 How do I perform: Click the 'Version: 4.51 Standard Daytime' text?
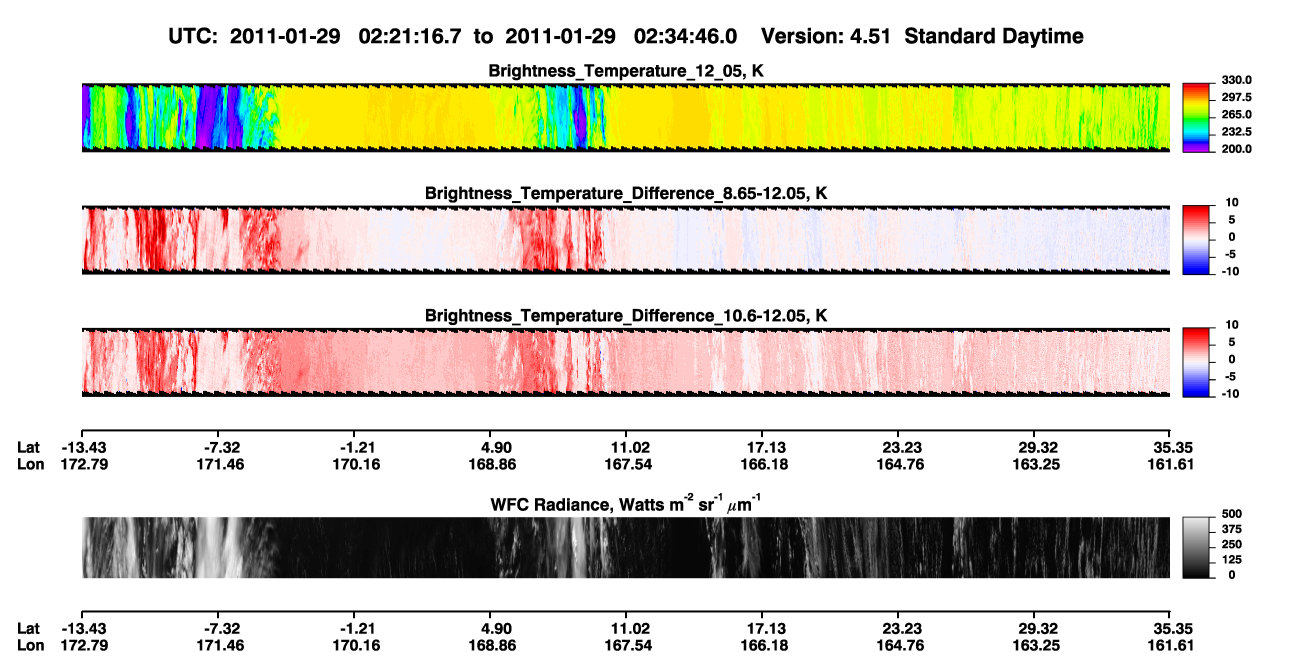click(x=922, y=37)
